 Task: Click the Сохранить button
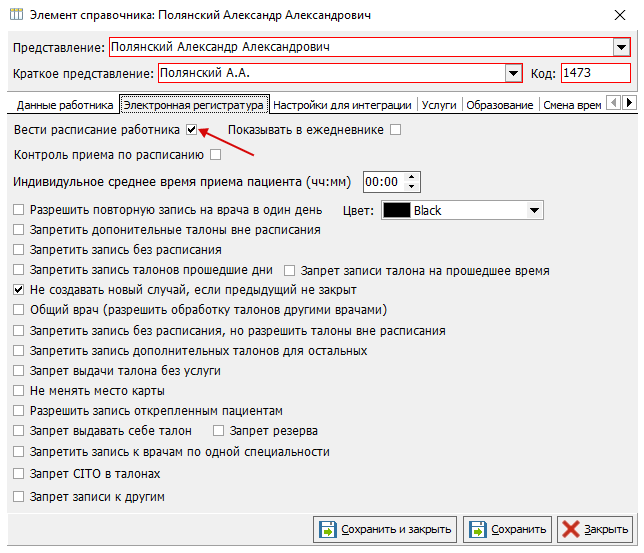(507, 529)
